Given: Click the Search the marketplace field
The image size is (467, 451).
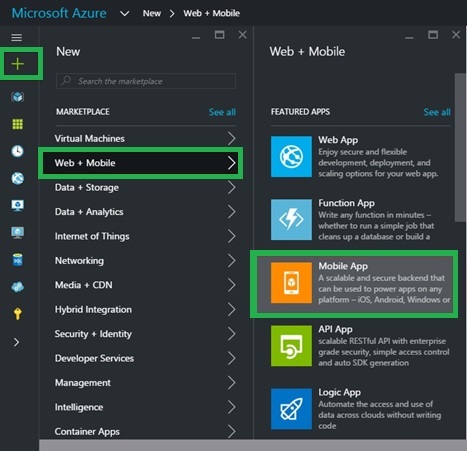Looking at the screenshot, I should (x=146, y=81).
